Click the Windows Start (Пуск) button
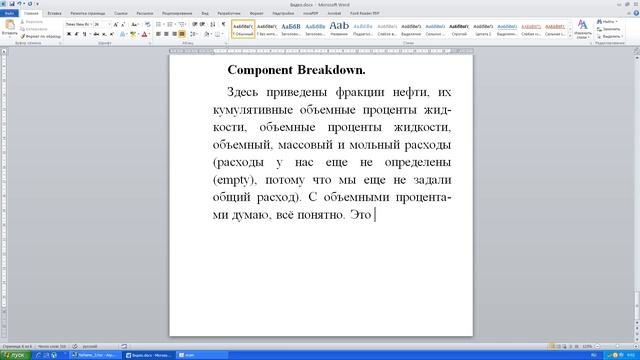This screenshot has width=640, height=360. click(15, 356)
